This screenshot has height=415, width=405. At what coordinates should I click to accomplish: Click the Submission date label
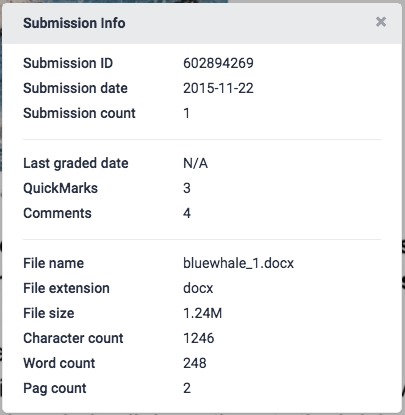coord(75,88)
